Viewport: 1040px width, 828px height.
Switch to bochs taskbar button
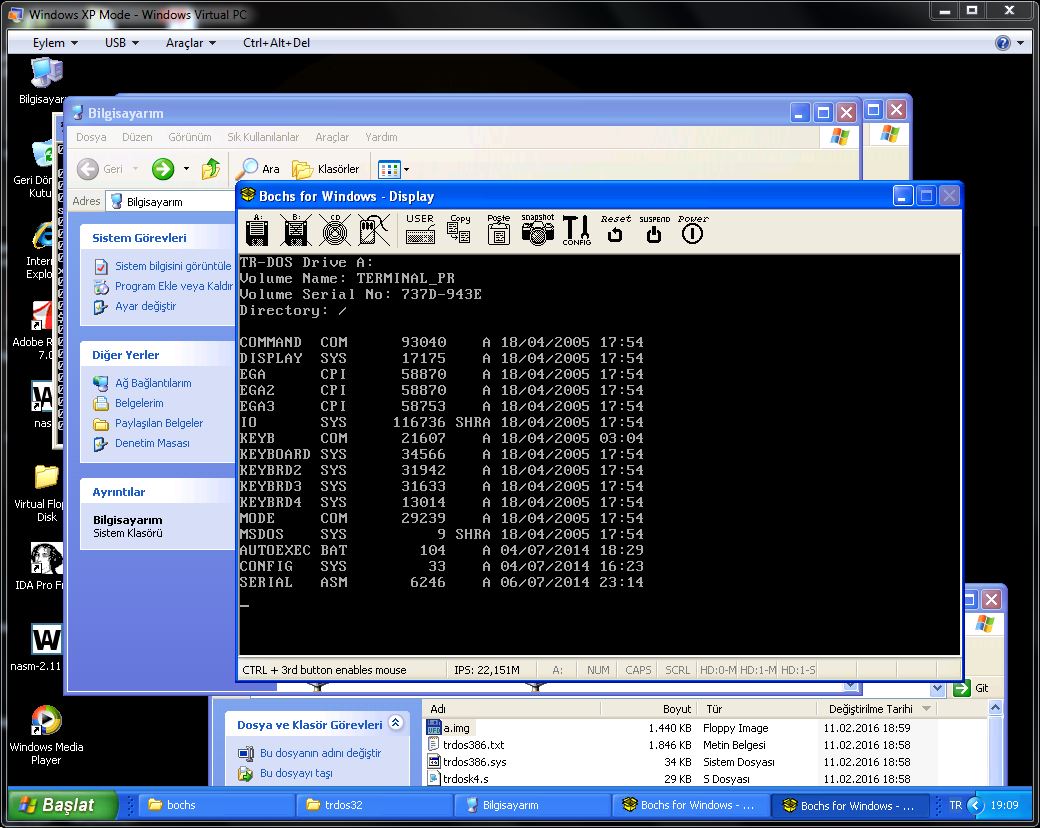(x=214, y=805)
